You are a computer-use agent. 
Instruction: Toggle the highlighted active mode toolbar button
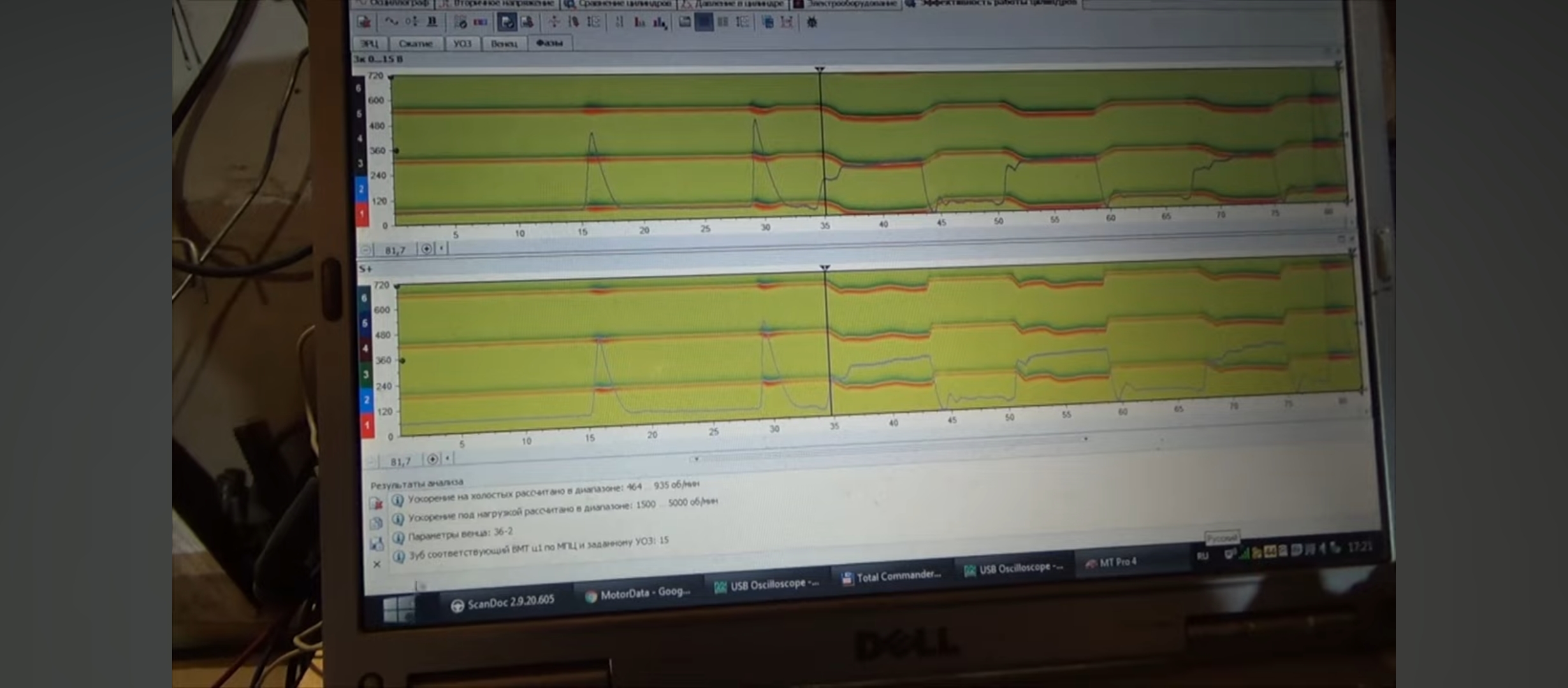click(507, 22)
